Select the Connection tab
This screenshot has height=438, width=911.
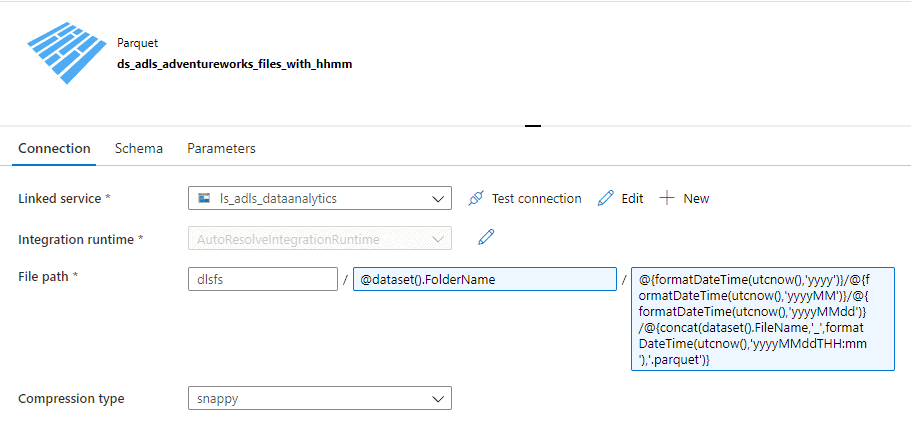tap(54, 148)
